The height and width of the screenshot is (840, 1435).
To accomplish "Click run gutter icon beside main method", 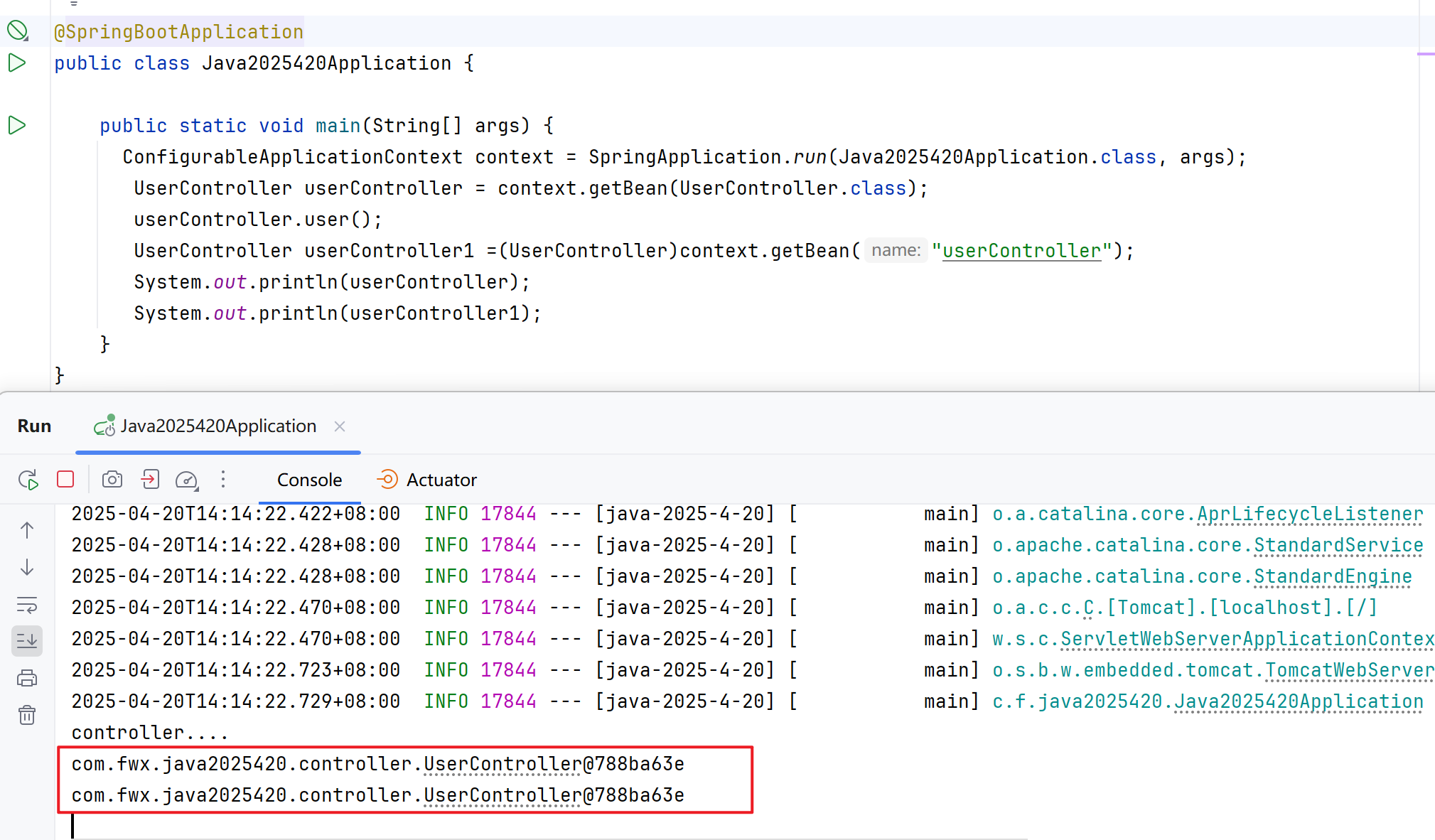I will pyautogui.click(x=17, y=125).
